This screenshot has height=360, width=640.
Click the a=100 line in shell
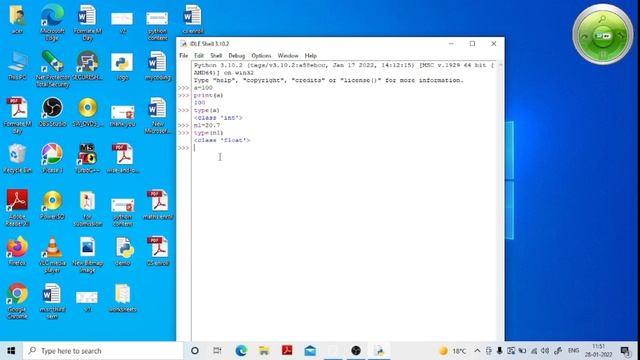pos(203,88)
